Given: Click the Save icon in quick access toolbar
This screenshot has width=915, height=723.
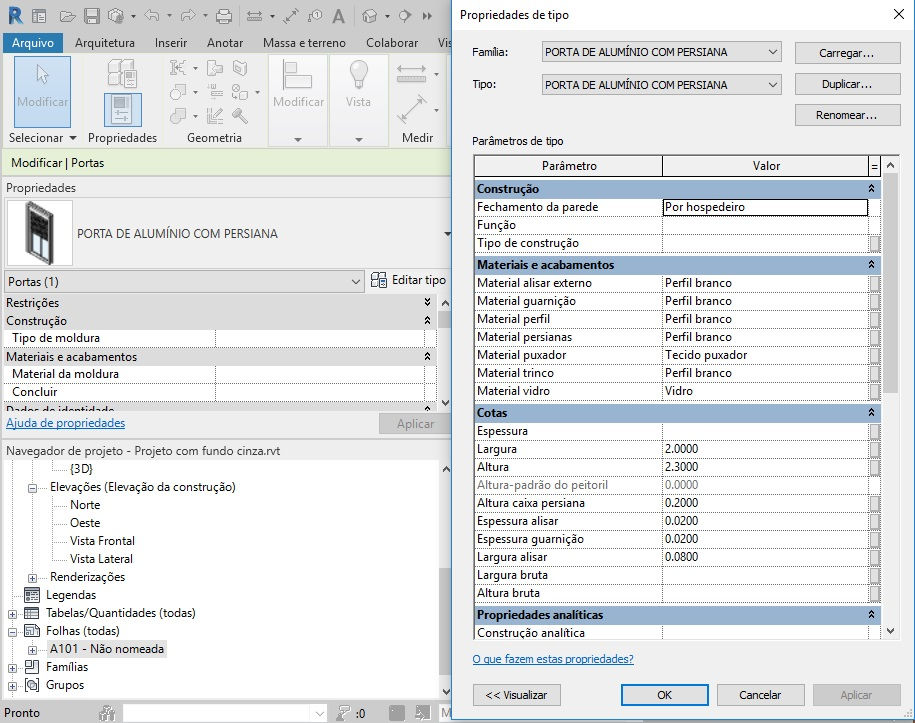Looking at the screenshot, I should click(92, 16).
